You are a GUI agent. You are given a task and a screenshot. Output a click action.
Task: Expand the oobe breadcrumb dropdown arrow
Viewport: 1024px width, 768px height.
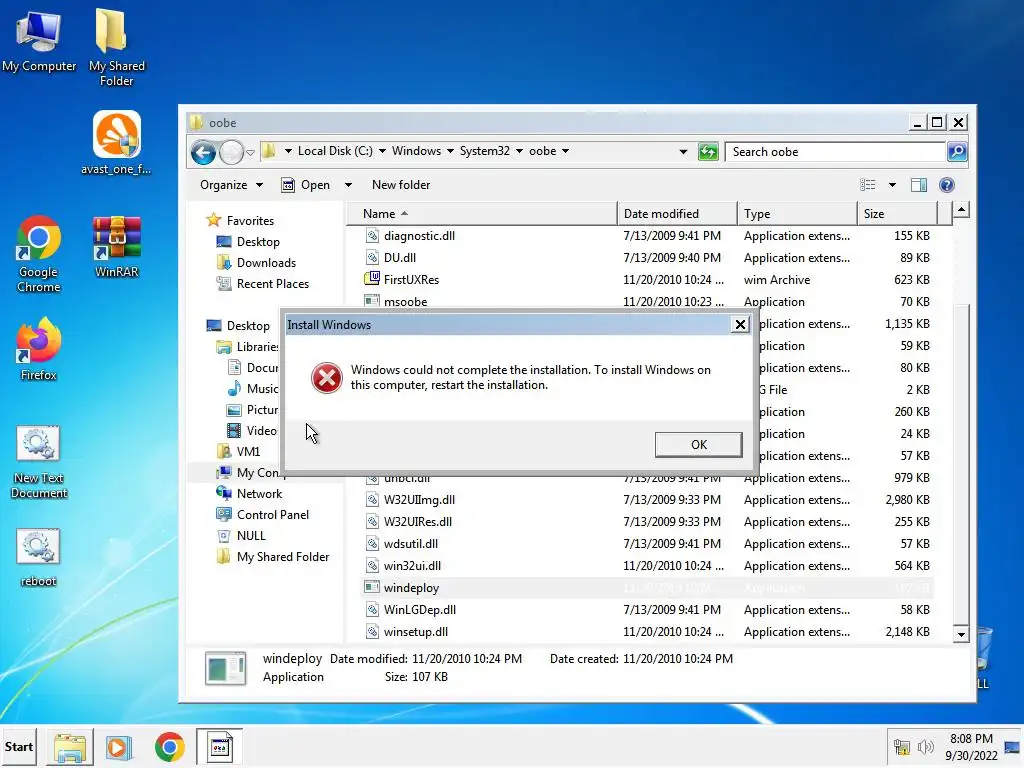pos(566,152)
